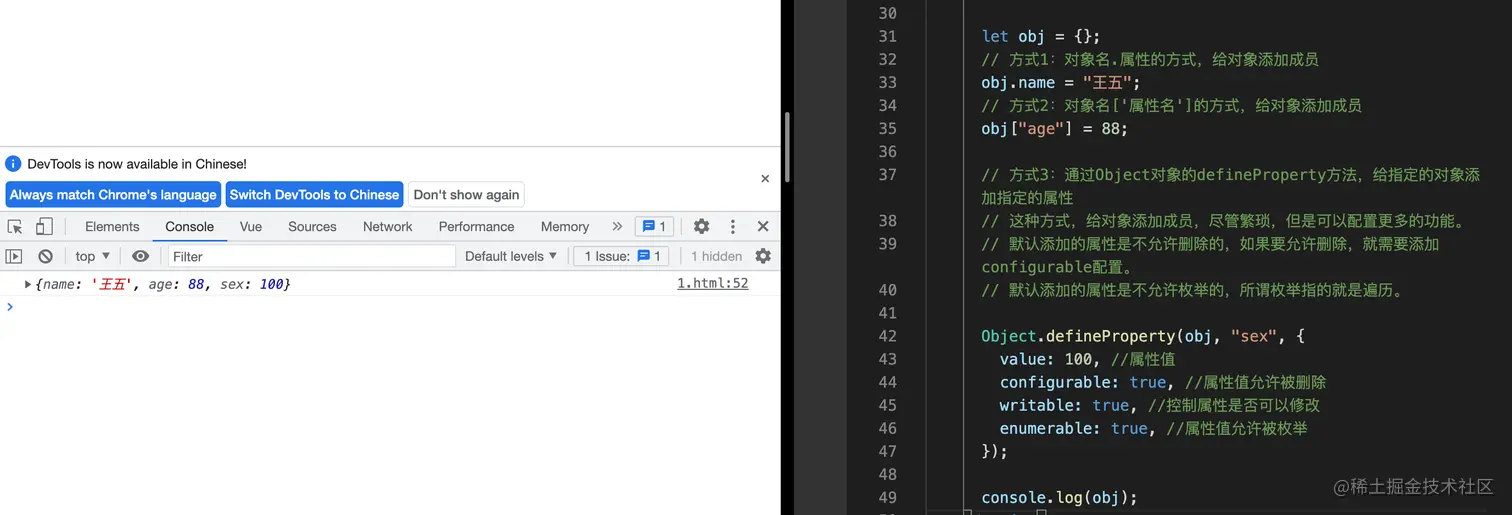Open the top JavaScript context dropdown
The width and height of the screenshot is (1512, 515).
[93, 257]
